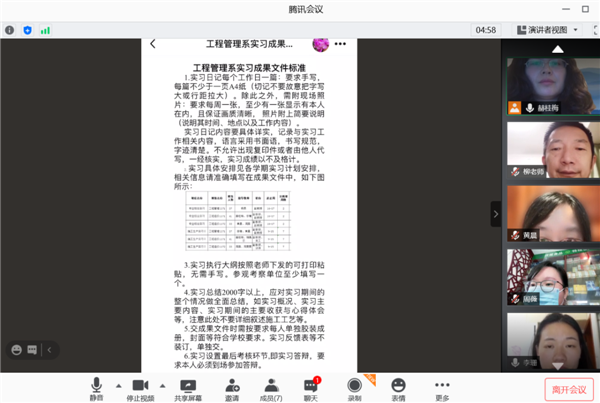Check the green network signal icon
Viewport: 600px width, 403px height.
tap(45, 30)
